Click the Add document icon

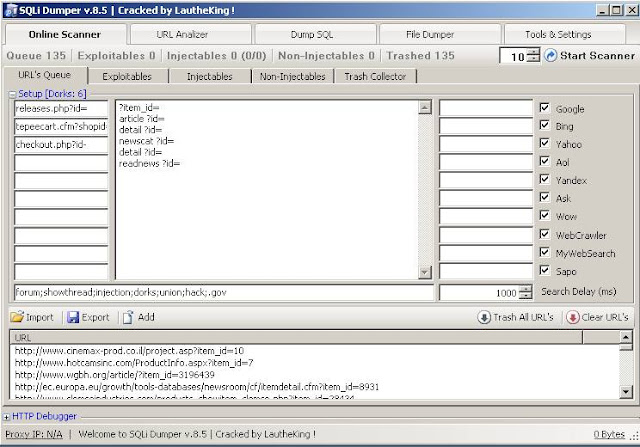pyautogui.click(x=128, y=317)
